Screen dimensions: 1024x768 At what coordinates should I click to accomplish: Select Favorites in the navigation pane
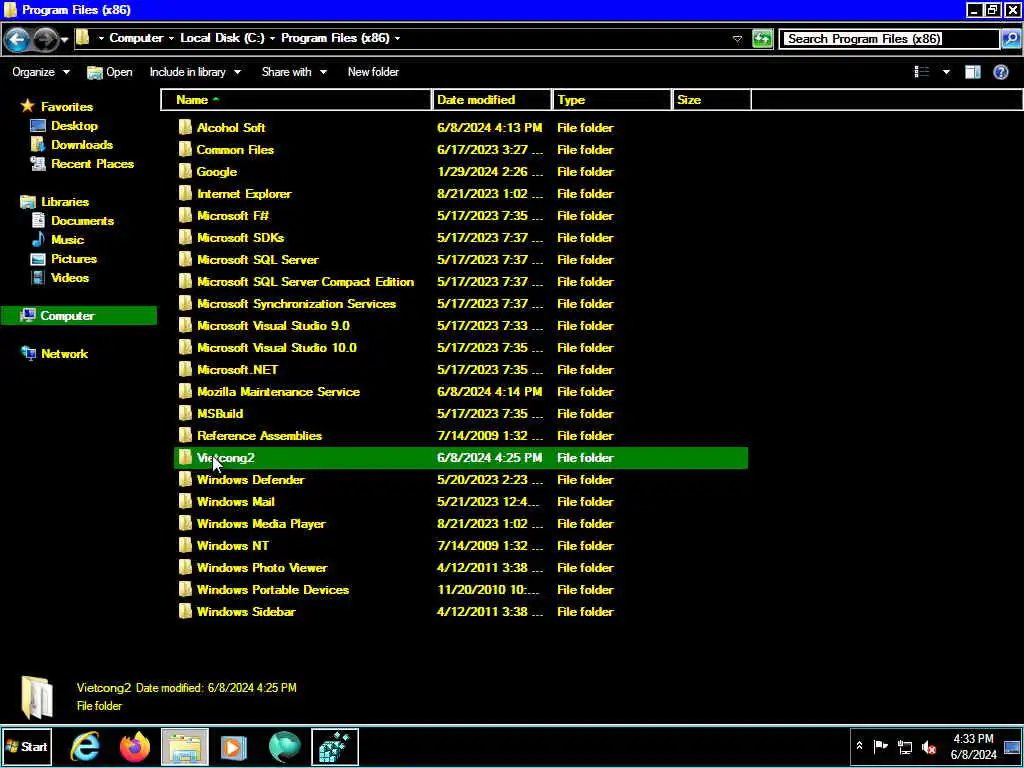67,106
